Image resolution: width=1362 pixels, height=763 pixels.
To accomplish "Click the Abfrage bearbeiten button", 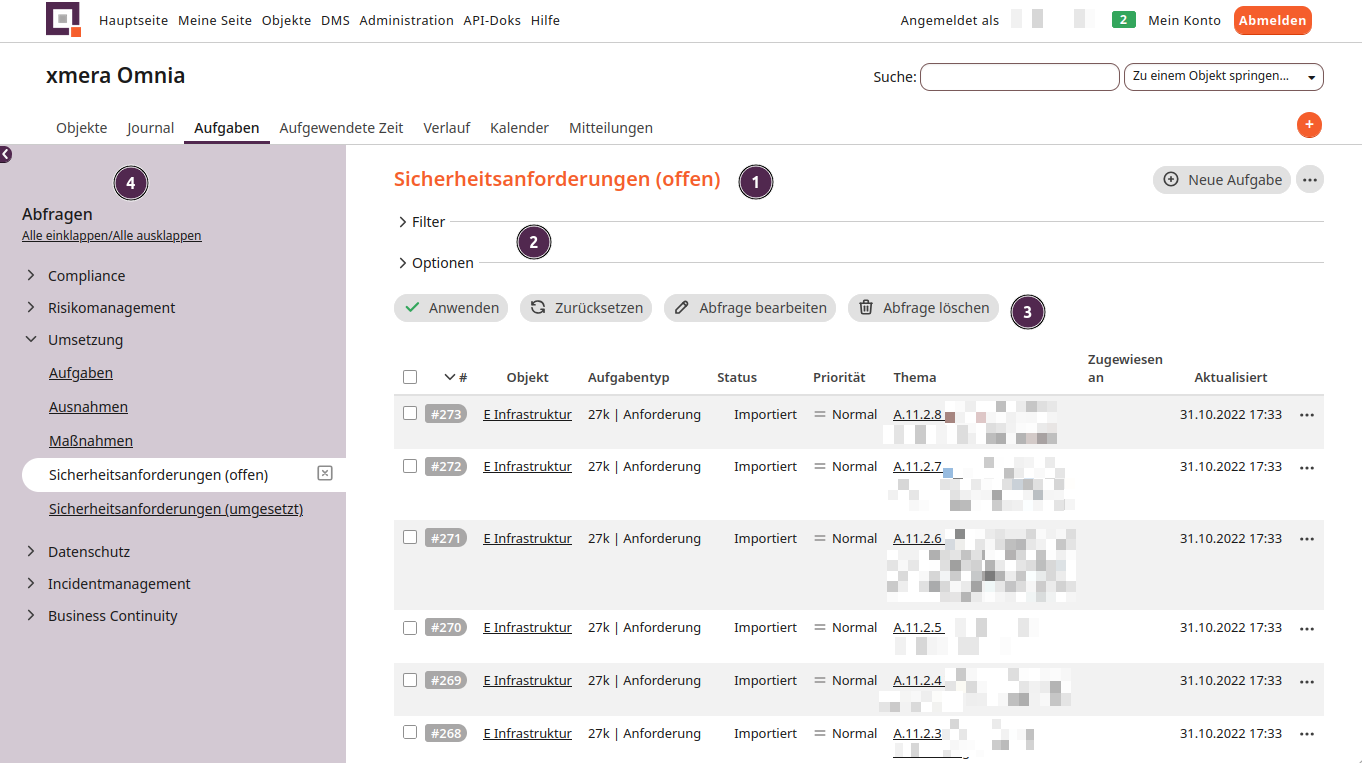I will tap(751, 308).
